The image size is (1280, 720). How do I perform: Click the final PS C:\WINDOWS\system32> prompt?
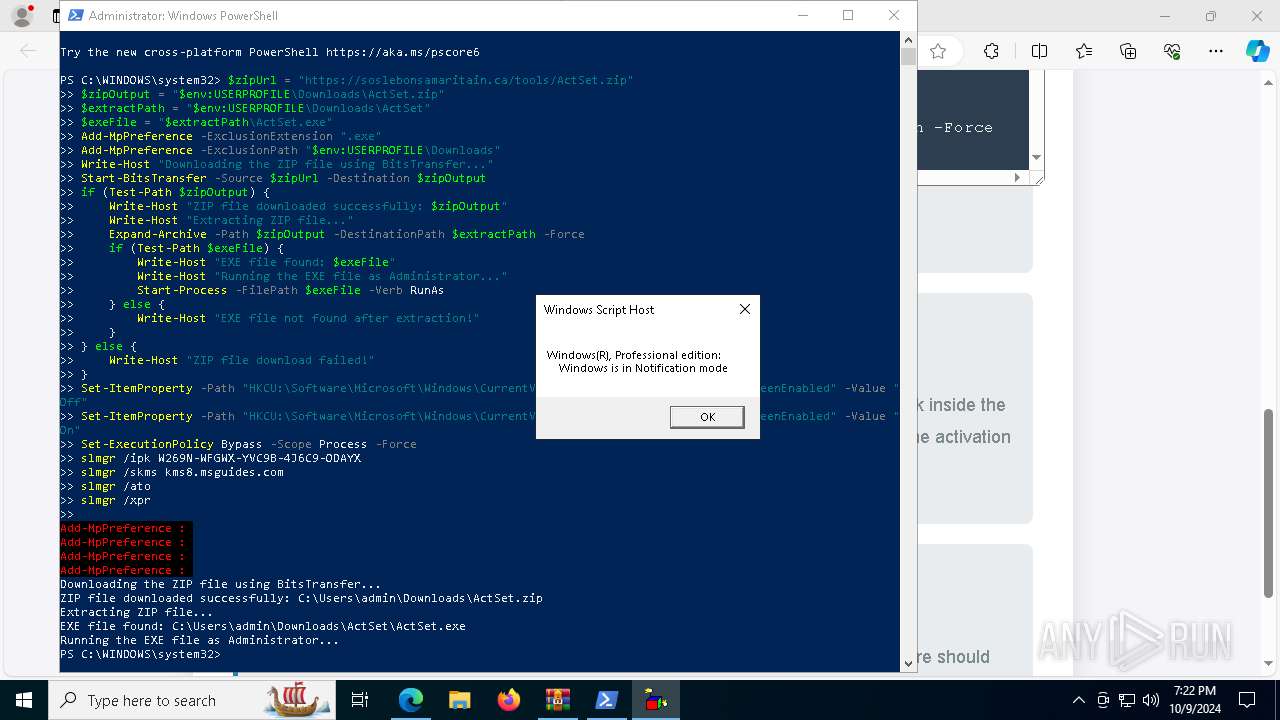tap(140, 654)
